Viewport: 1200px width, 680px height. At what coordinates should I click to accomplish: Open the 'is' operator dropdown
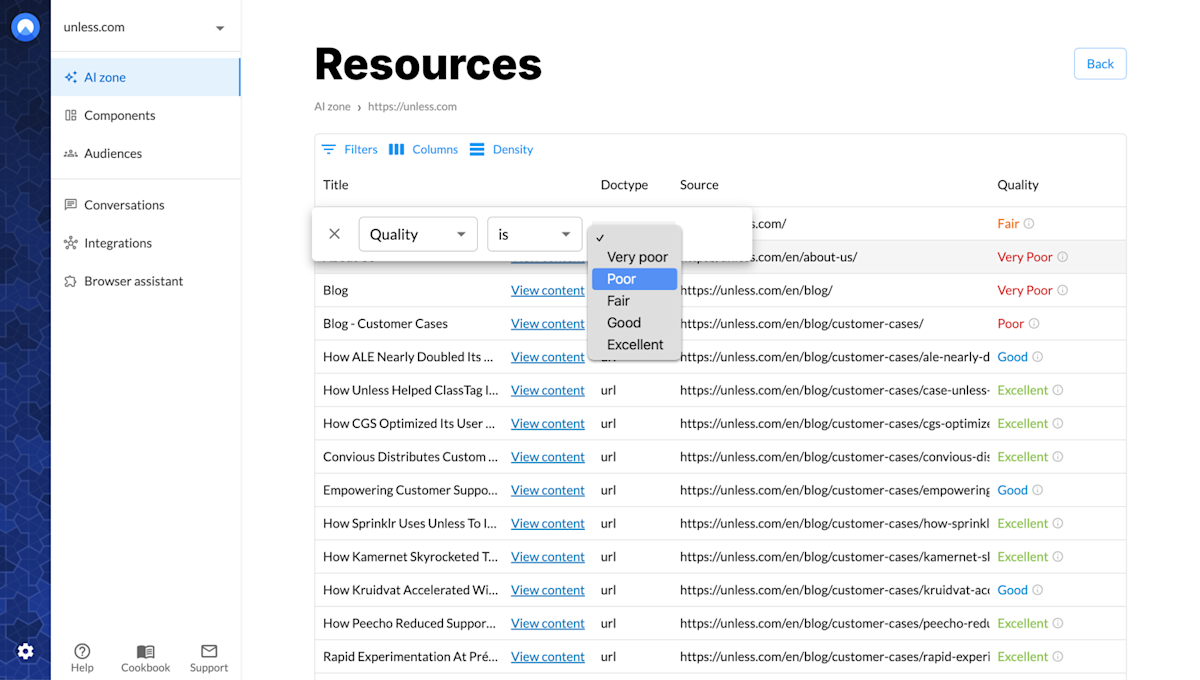(x=534, y=233)
